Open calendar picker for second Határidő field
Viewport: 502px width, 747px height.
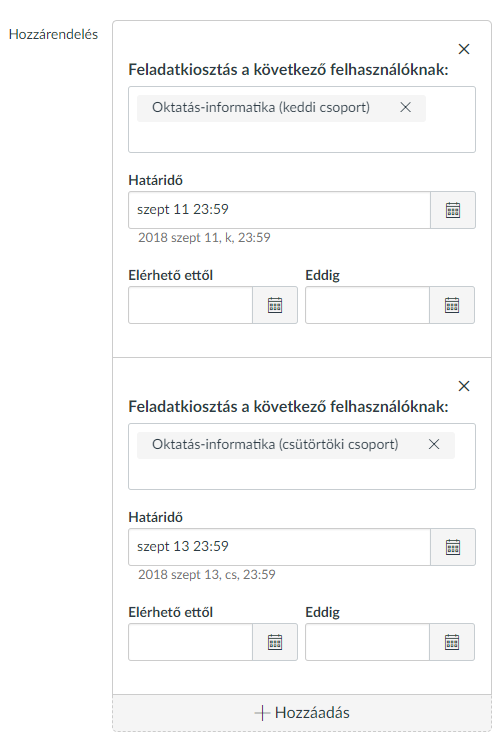(x=452, y=547)
